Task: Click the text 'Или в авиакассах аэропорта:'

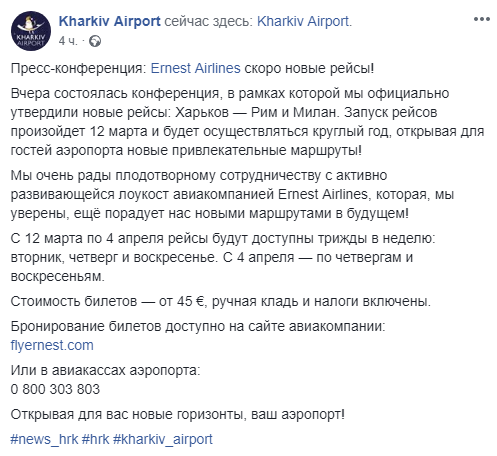Action: click(x=106, y=370)
